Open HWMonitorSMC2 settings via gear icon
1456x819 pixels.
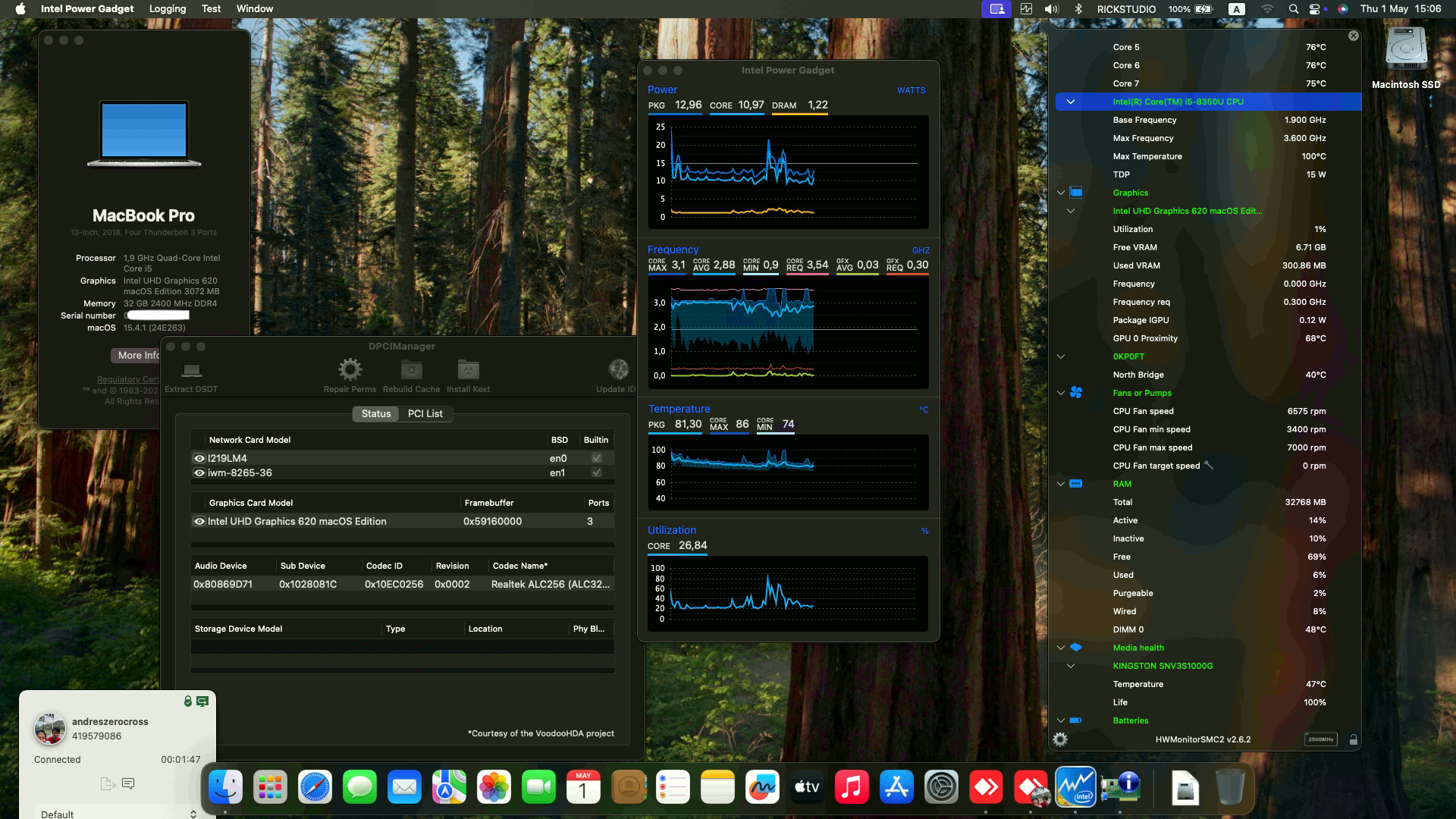(1061, 739)
